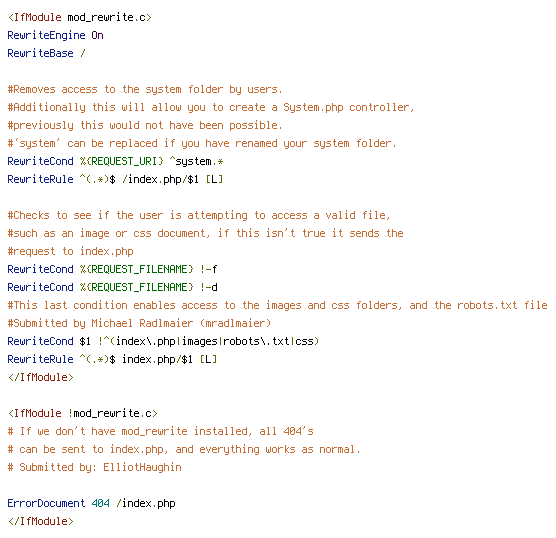The image size is (556, 538).
Task: Click the REQUEST_FILENAME !-f condition
Action: coord(112,270)
